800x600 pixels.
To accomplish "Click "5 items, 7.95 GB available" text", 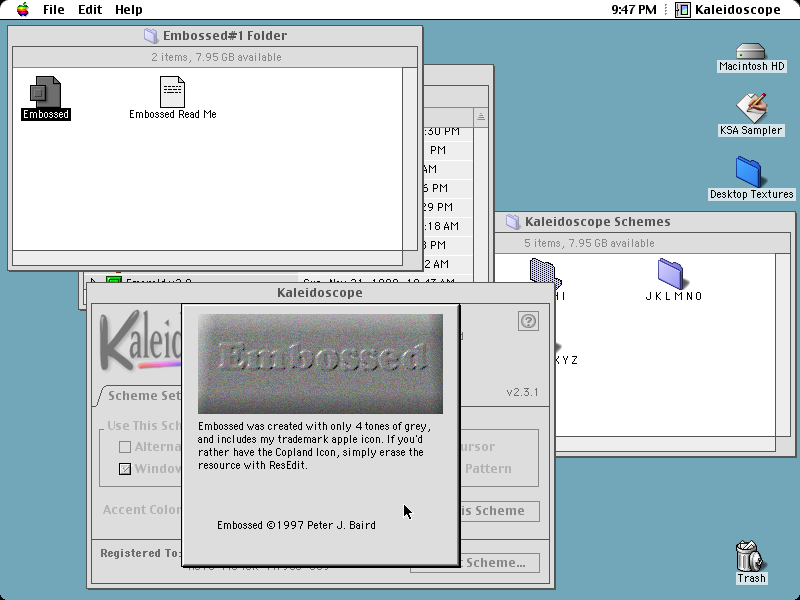I will click(x=589, y=243).
